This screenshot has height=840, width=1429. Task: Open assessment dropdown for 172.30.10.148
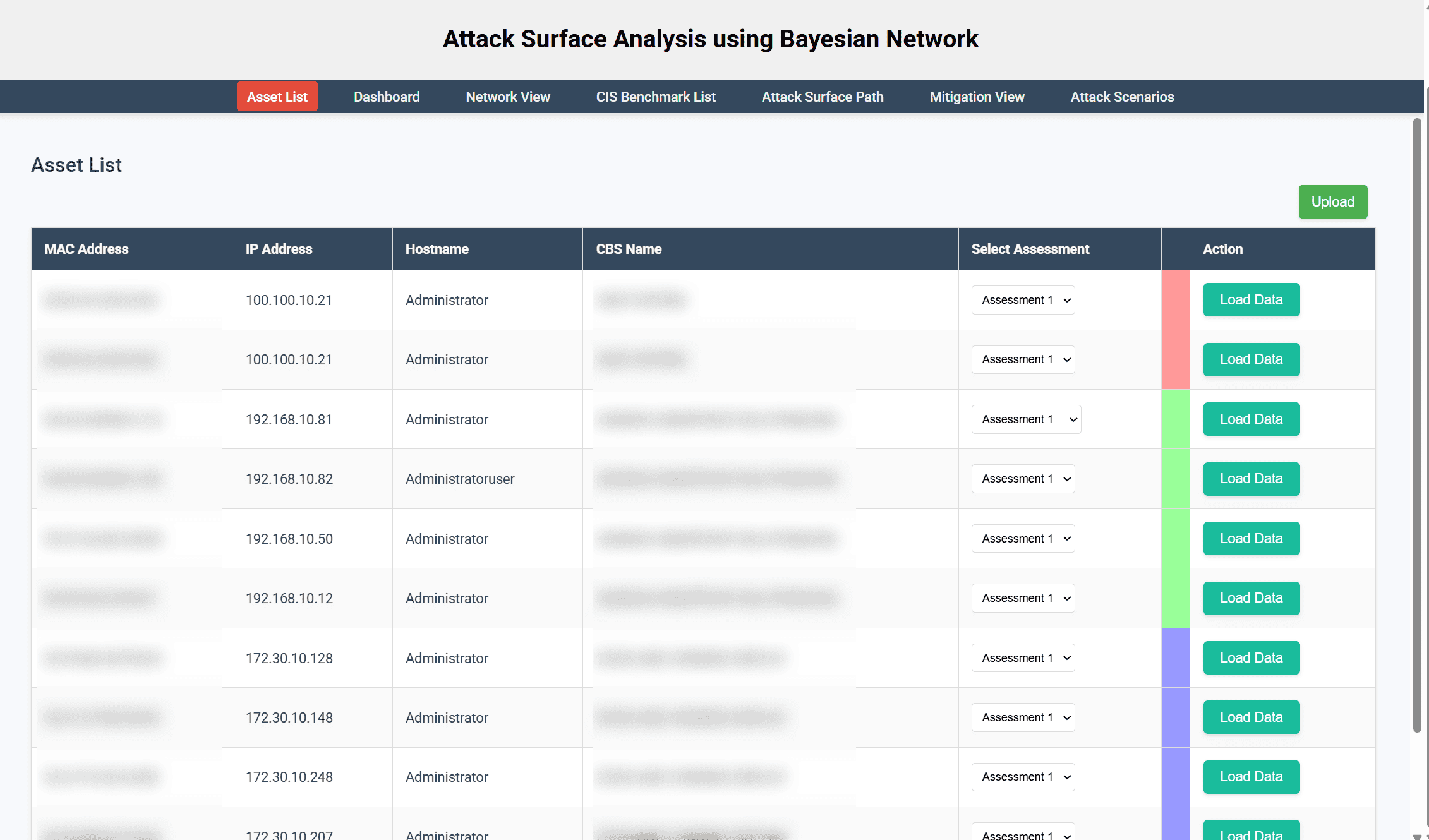pyautogui.click(x=1022, y=717)
